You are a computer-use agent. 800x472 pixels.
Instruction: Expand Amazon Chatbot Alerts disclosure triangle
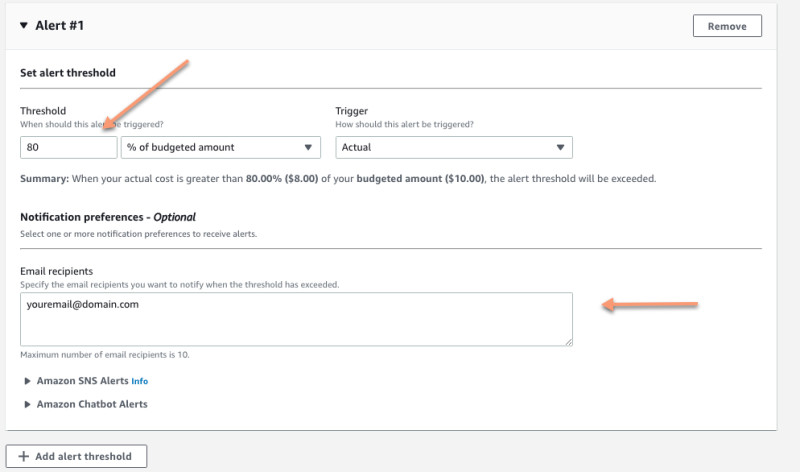coord(27,404)
